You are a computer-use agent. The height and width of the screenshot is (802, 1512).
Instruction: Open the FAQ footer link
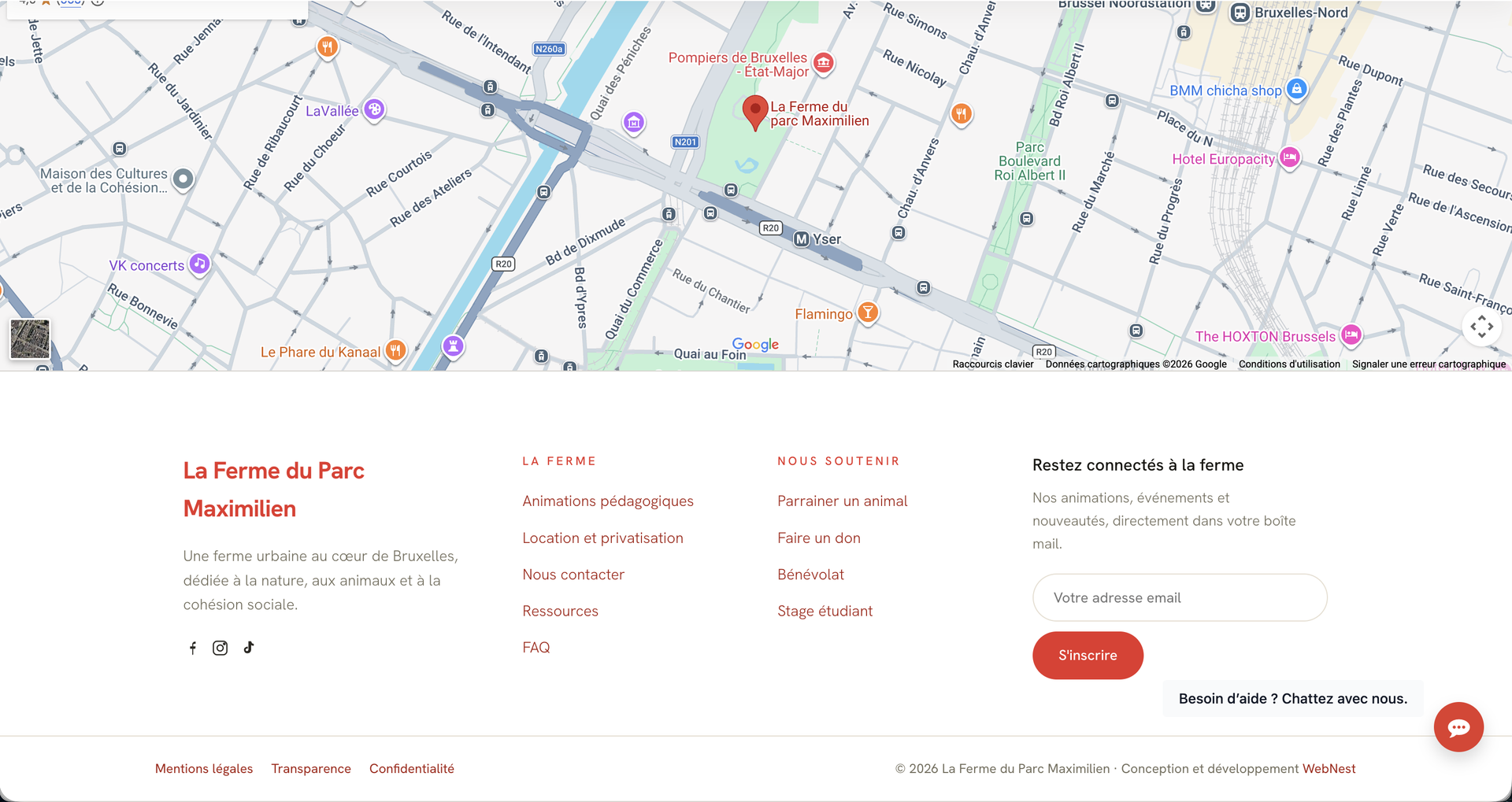click(x=536, y=648)
